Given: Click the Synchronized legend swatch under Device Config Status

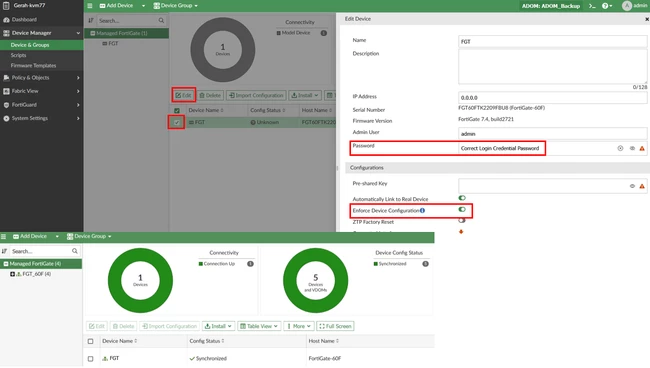Looking at the screenshot, I should (376, 264).
